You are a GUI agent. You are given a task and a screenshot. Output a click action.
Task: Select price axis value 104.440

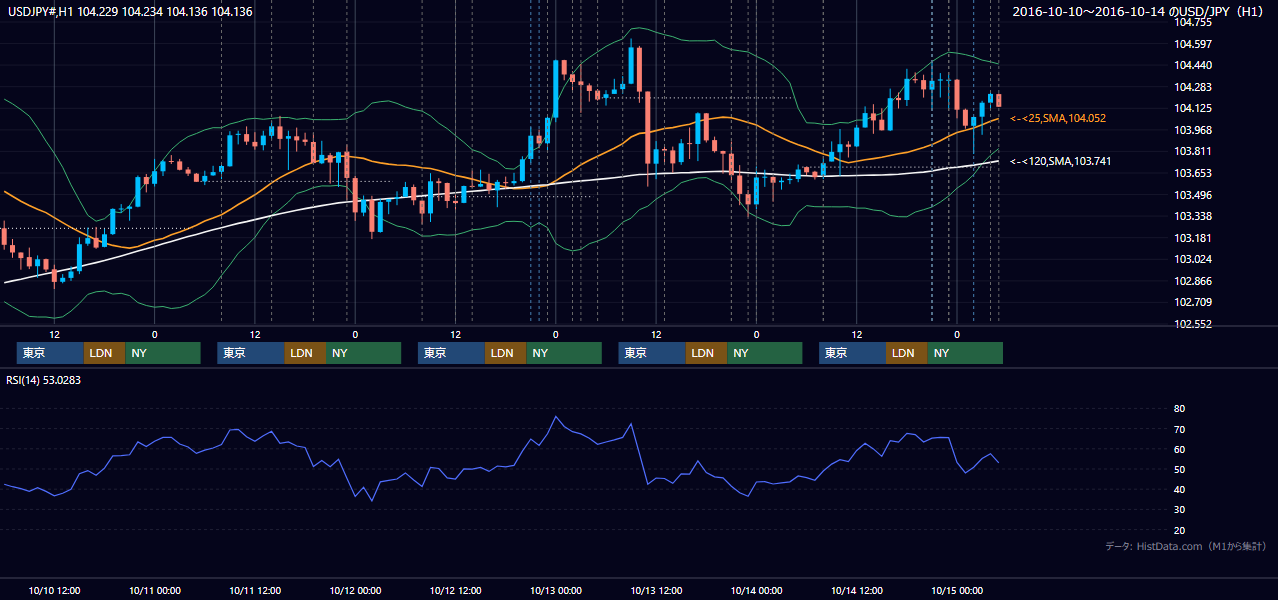coord(1193,65)
